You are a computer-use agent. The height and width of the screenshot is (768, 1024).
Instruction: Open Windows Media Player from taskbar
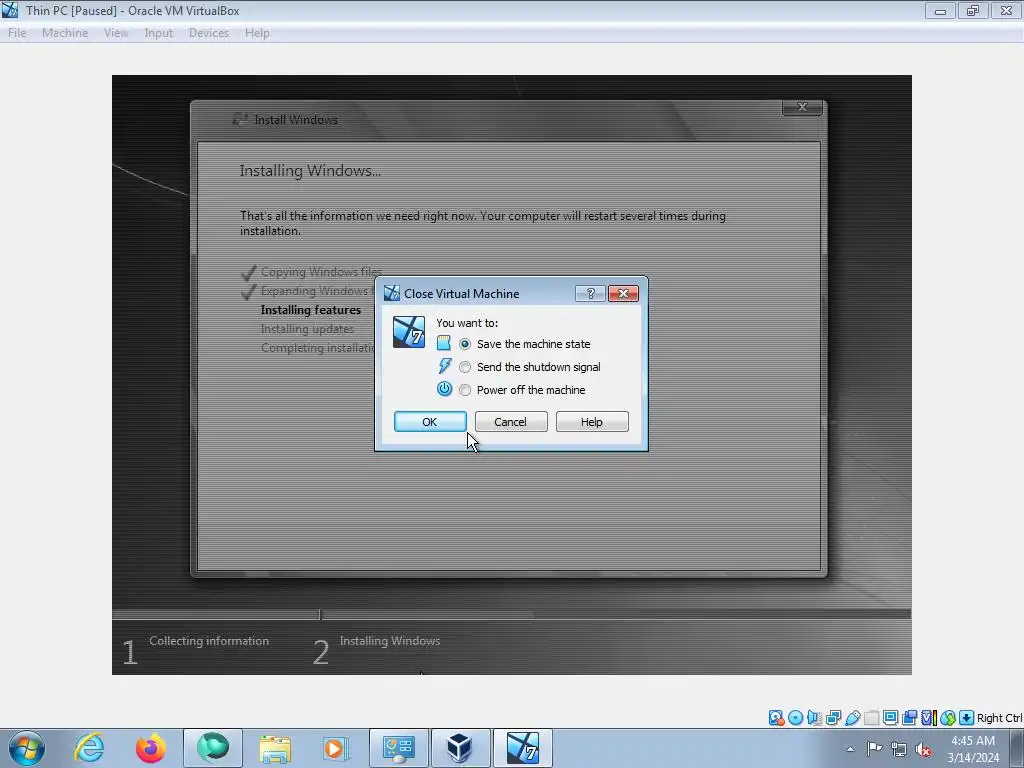(x=336, y=748)
